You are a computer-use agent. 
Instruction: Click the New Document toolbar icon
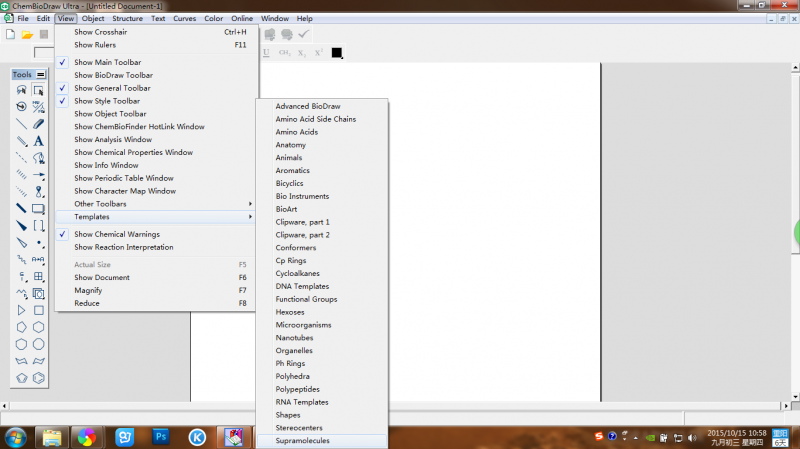pos(10,35)
